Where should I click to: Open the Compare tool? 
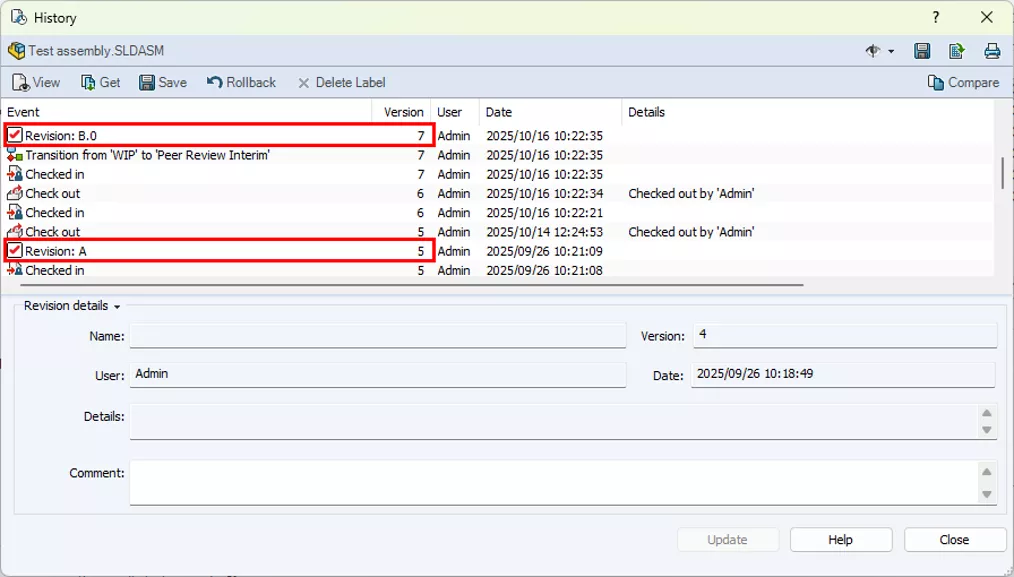pos(963,83)
